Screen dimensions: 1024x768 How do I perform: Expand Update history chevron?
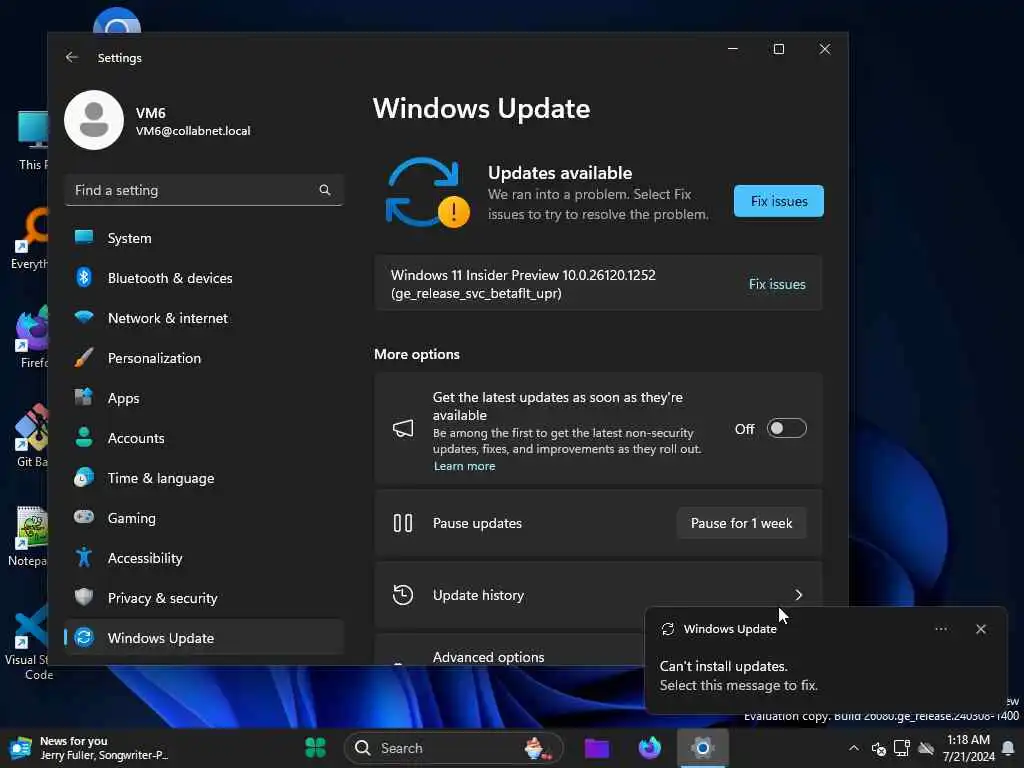[x=798, y=595]
